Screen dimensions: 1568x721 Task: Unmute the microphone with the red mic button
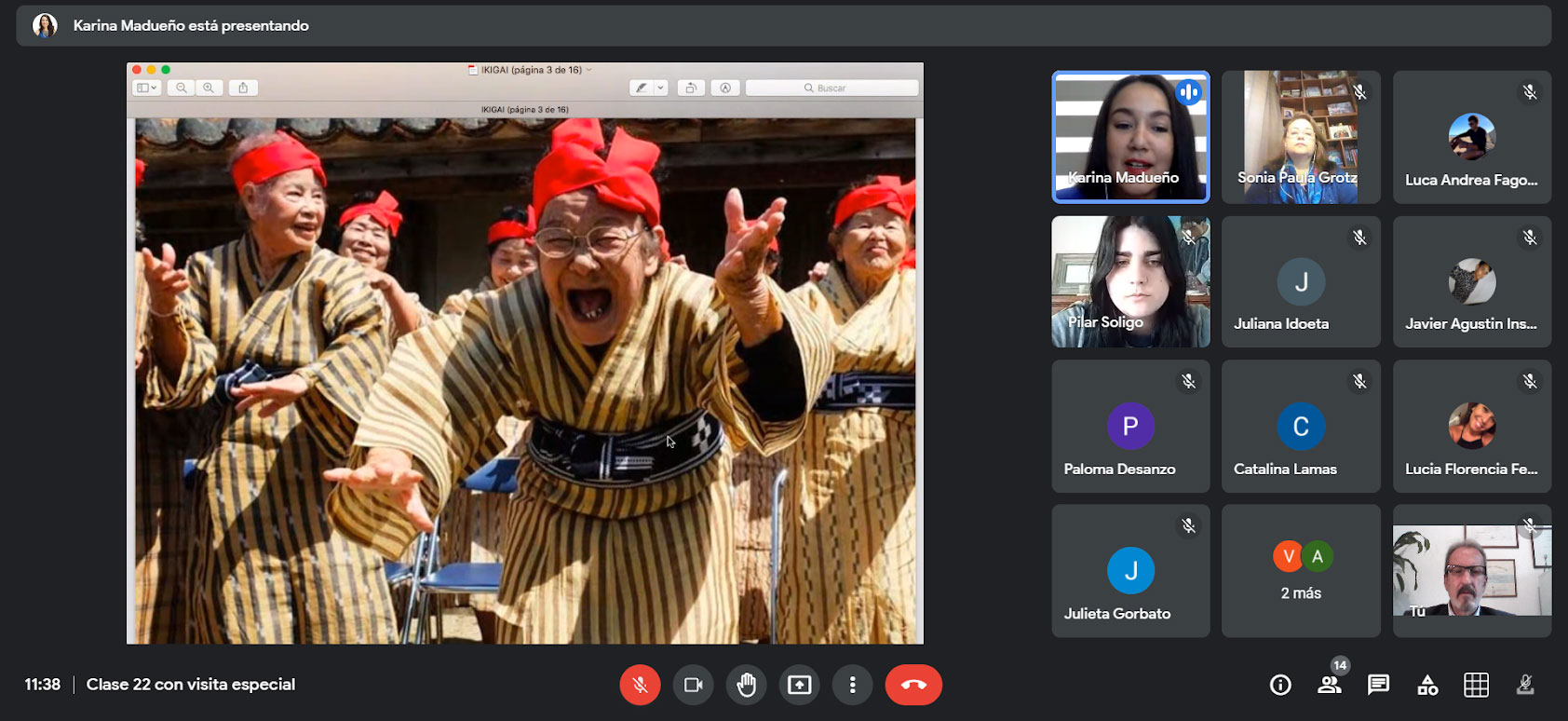click(640, 685)
